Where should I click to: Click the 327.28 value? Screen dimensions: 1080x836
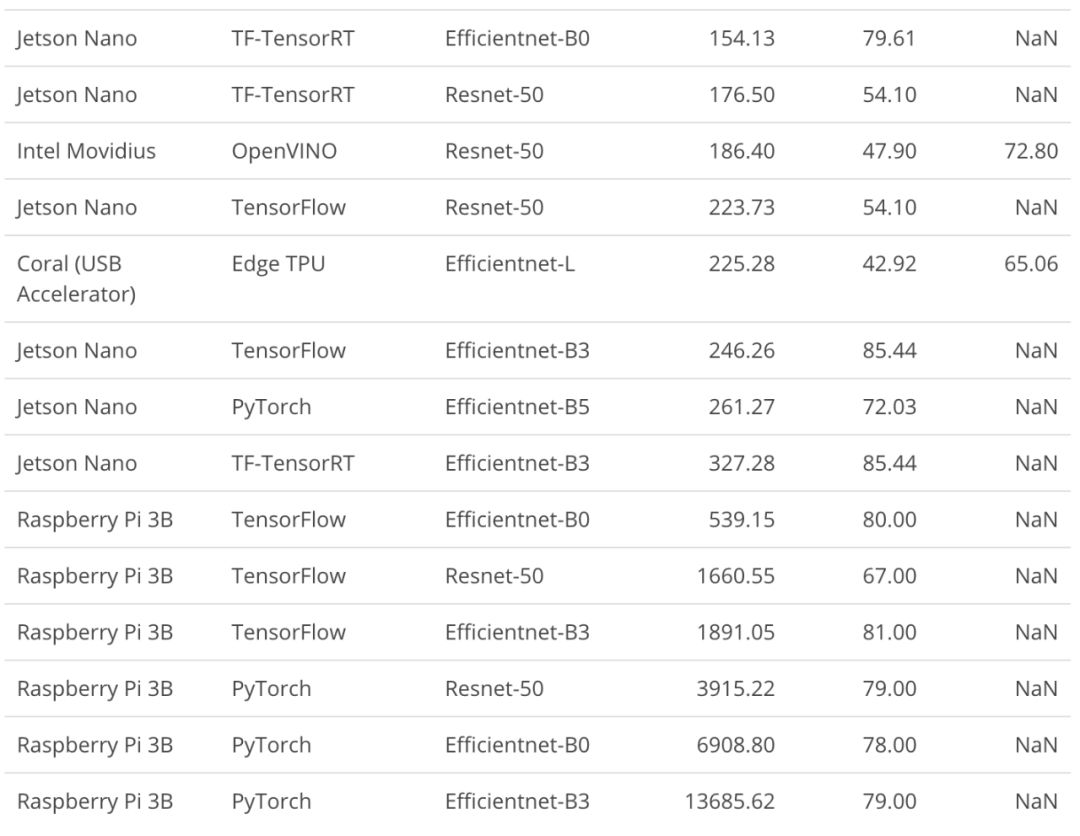point(741,464)
